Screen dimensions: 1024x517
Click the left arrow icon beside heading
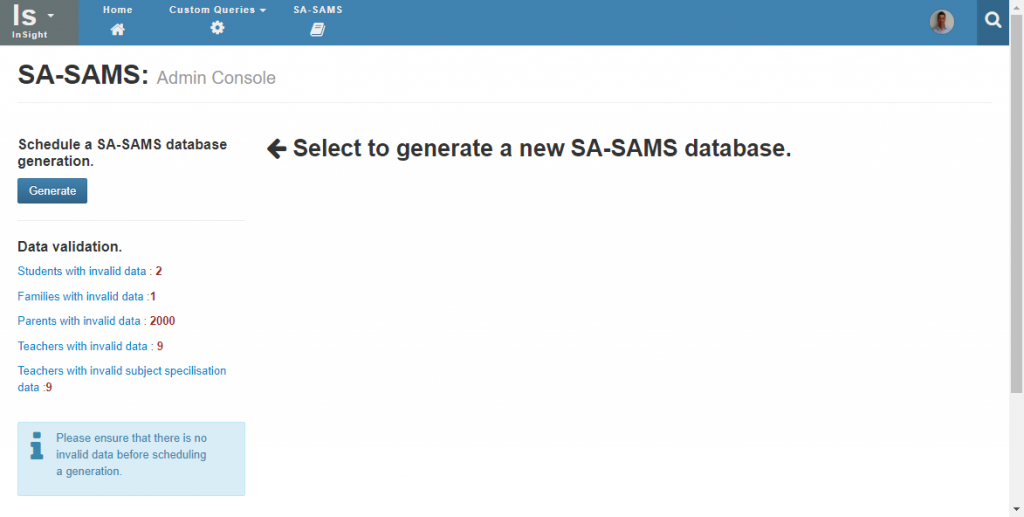[x=277, y=149]
